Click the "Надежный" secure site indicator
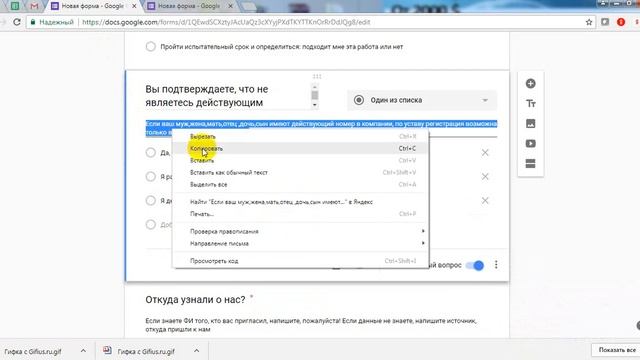This screenshot has height=360, width=640. 52,22
